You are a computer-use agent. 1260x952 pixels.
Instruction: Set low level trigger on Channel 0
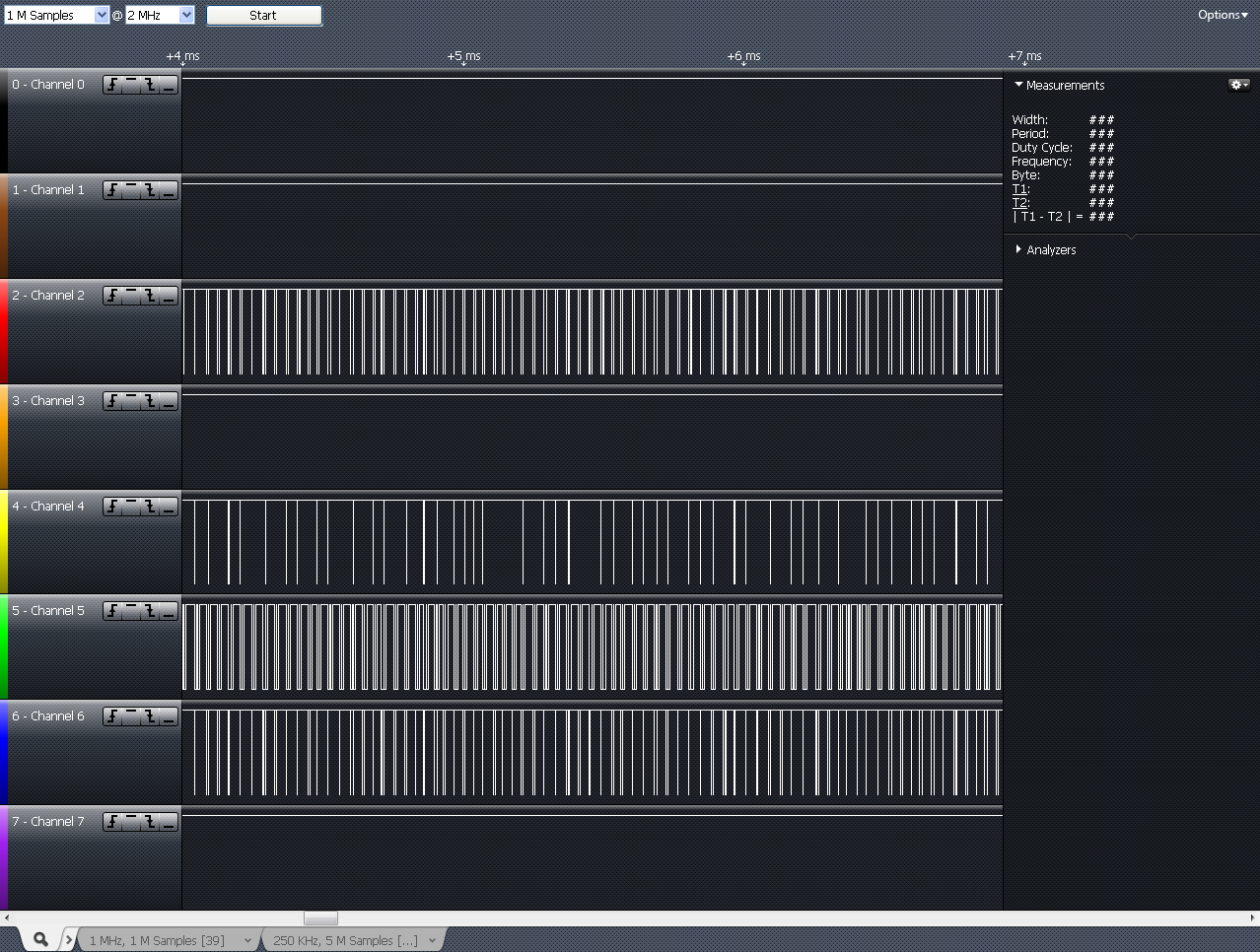coord(169,85)
